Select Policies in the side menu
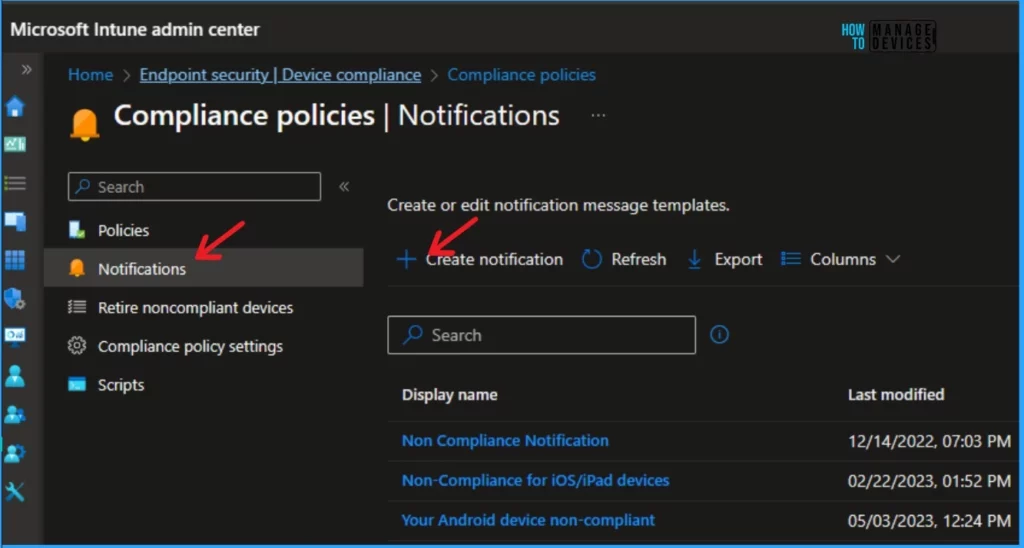The width and height of the screenshot is (1024, 548). click(123, 230)
